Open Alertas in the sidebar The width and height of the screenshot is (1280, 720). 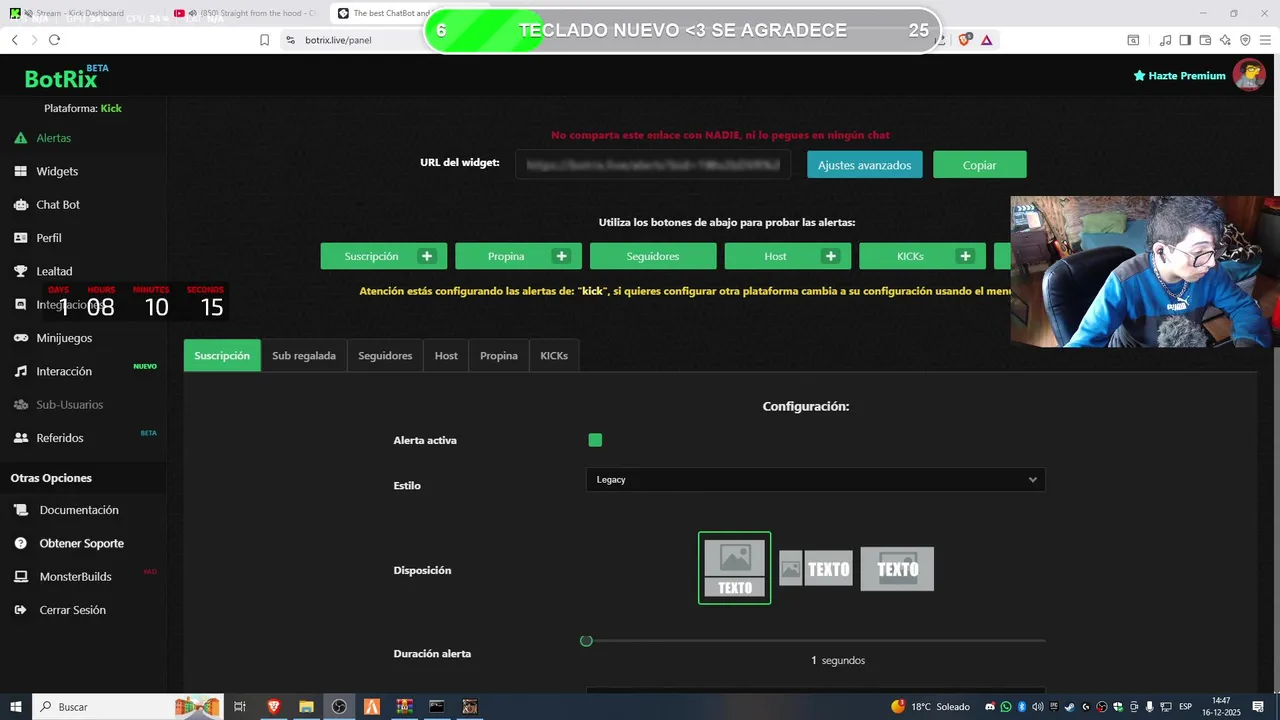[x=53, y=138]
